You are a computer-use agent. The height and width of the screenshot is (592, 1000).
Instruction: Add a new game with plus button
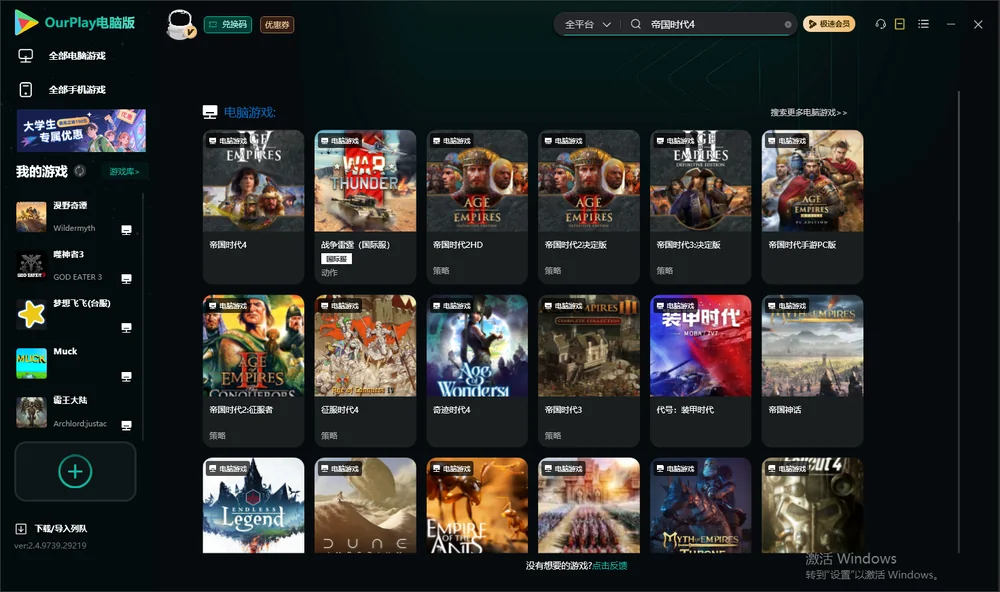75,471
